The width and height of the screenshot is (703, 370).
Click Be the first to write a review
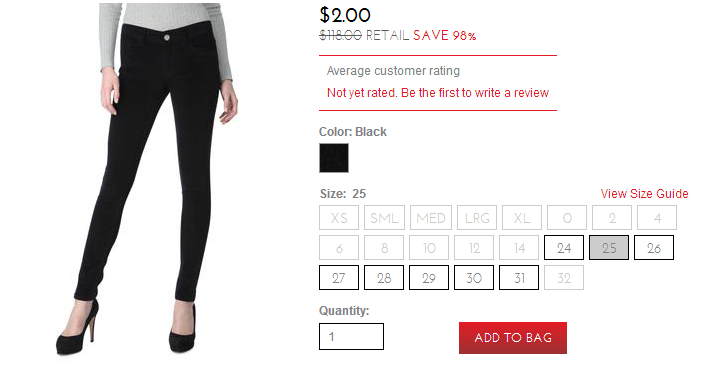pyautogui.click(x=475, y=93)
